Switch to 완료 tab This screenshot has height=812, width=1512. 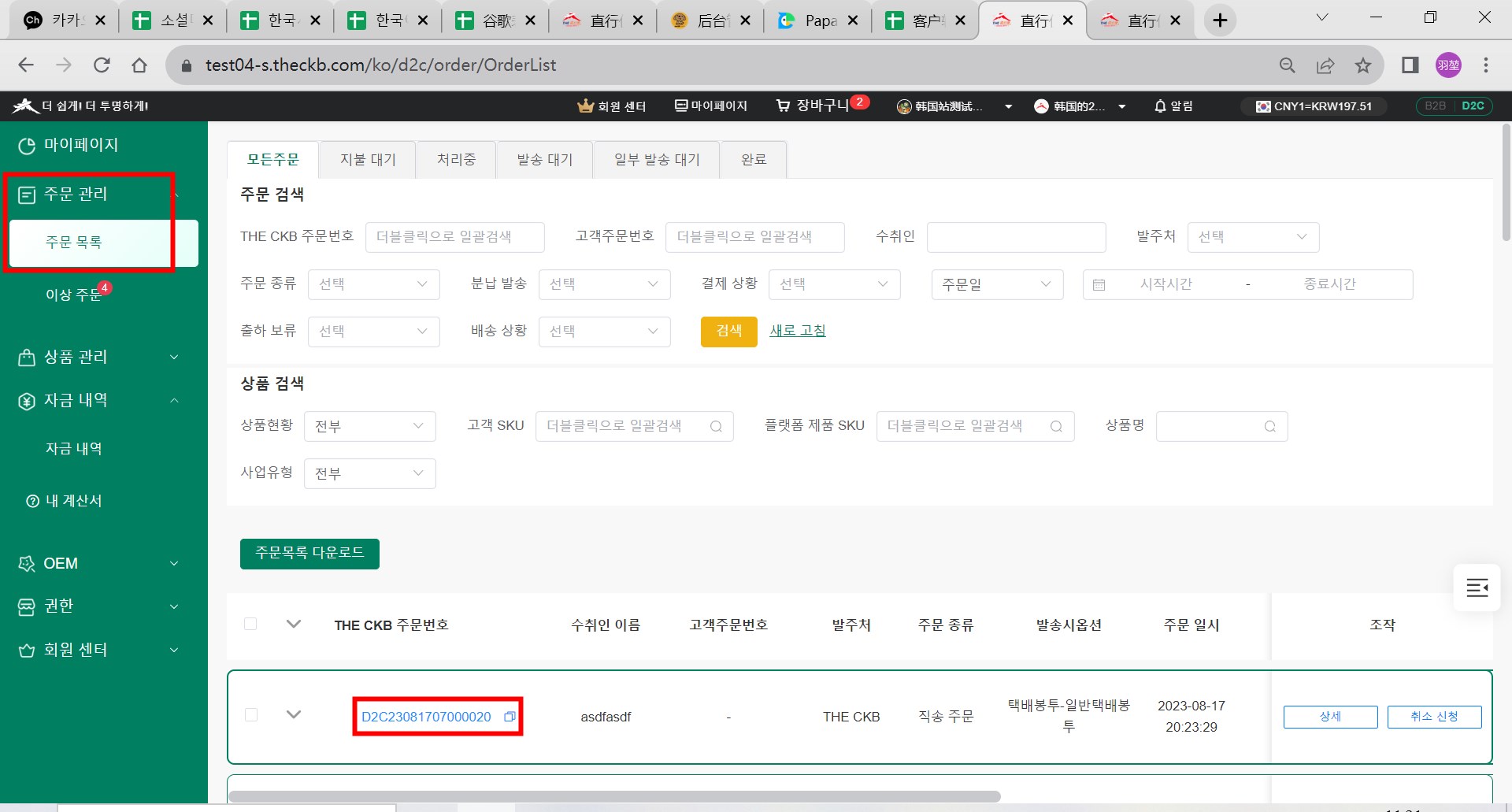tap(753, 160)
